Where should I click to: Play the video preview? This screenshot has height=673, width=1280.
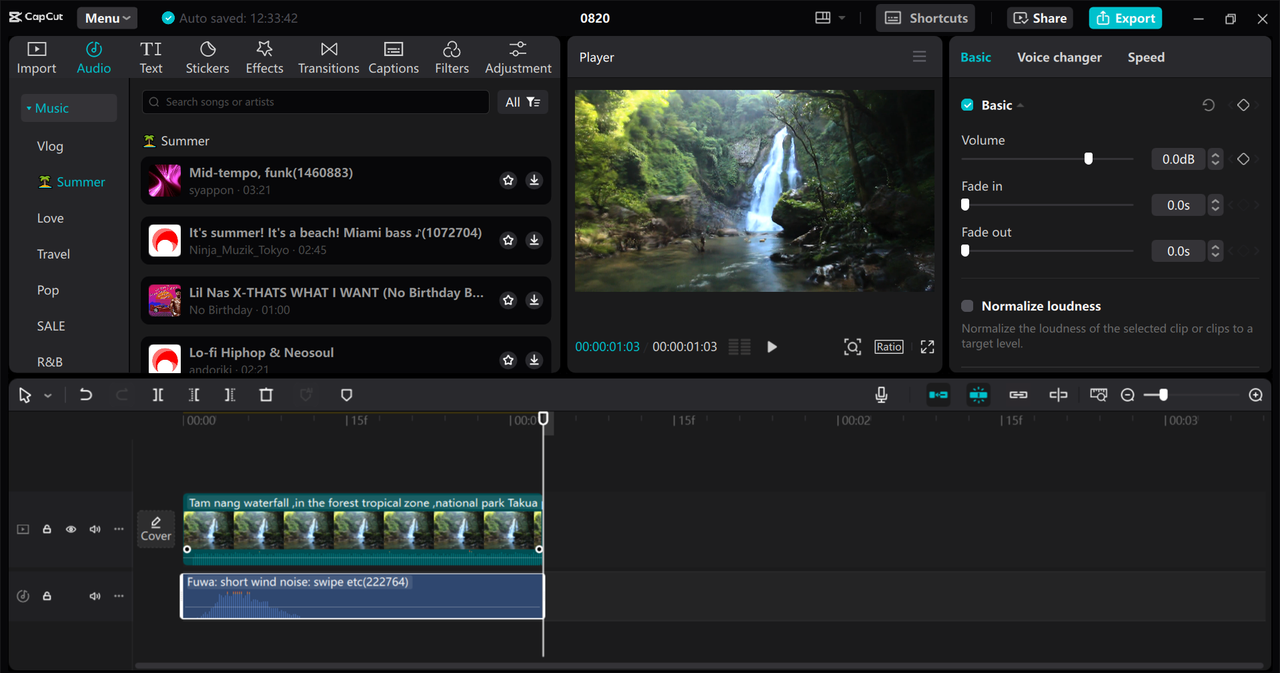point(772,347)
